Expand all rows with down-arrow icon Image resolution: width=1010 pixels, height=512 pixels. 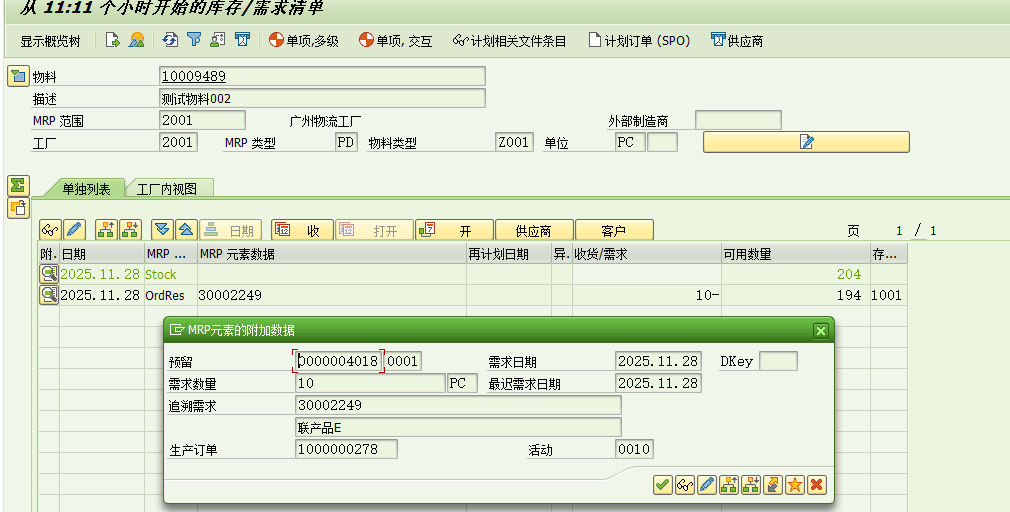pos(162,230)
